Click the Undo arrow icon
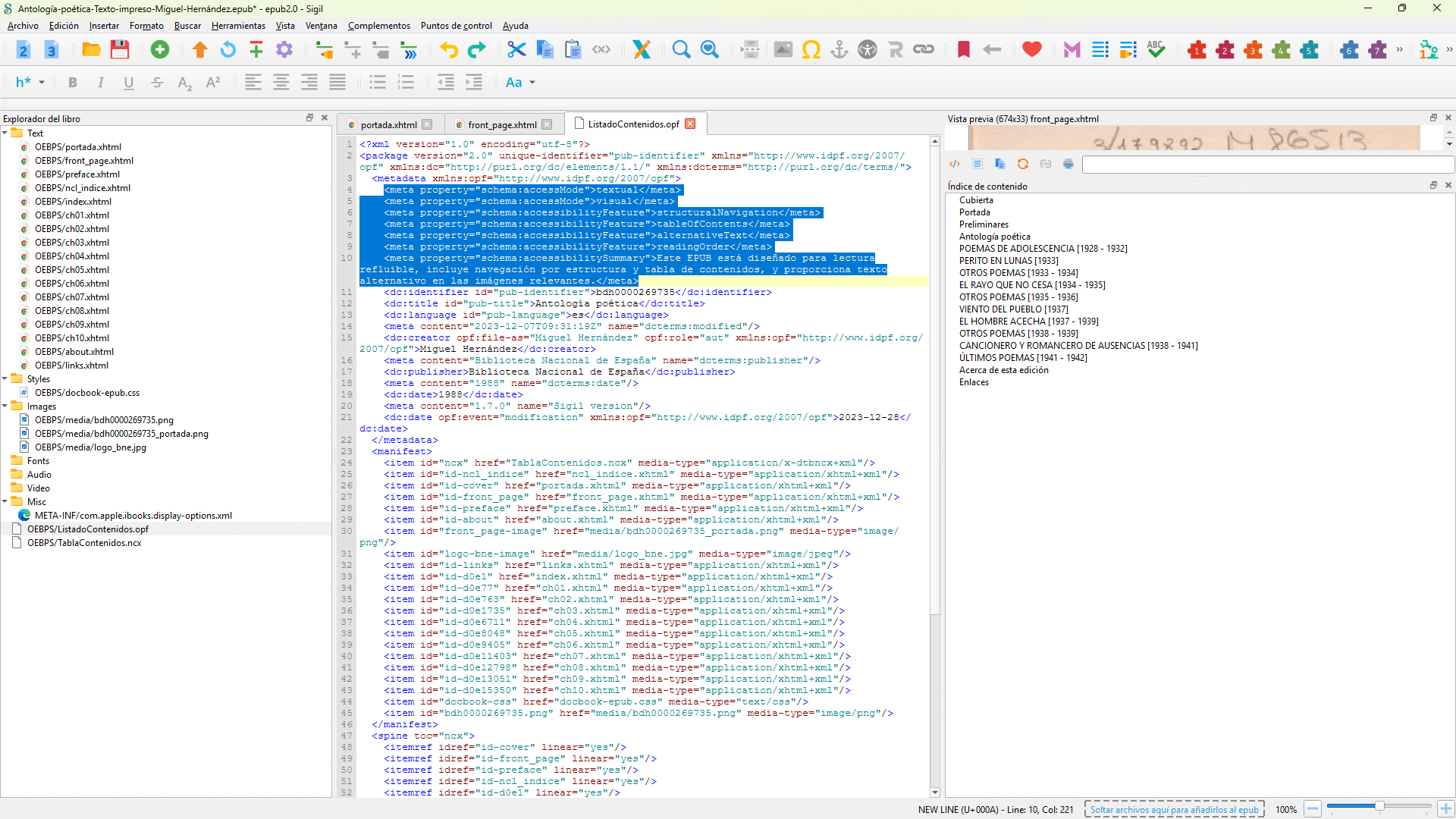This screenshot has height=819, width=1456. pyautogui.click(x=449, y=50)
